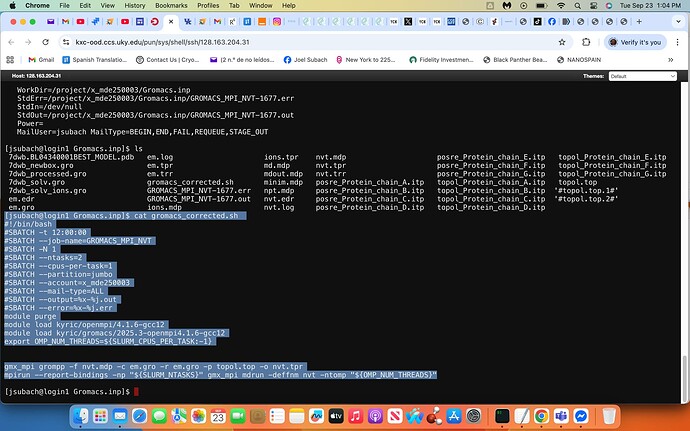Click the gromacs_corrected.sh file name in listing
The height and width of the screenshot is (431, 690).
pos(190,182)
